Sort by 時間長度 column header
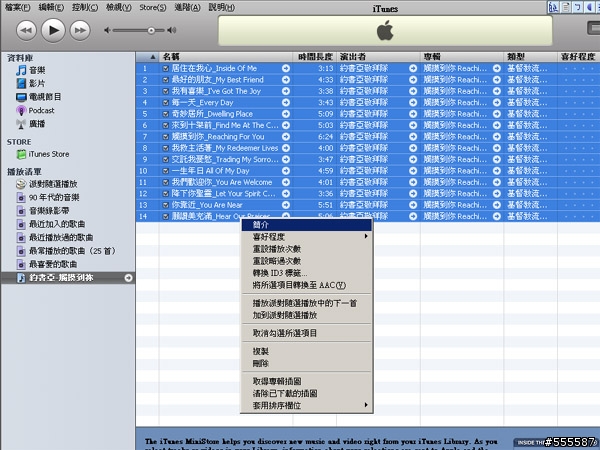The image size is (600, 450). click(315, 57)
